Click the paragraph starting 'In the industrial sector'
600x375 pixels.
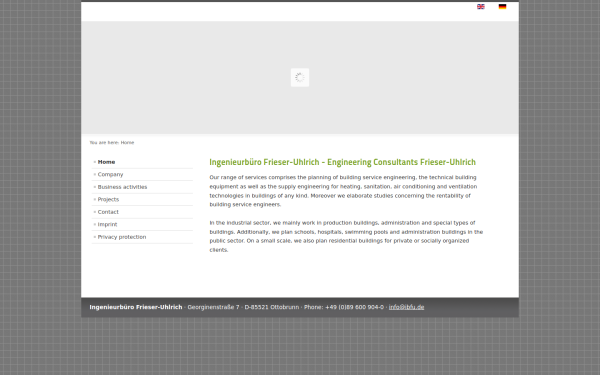click(346, 236)
